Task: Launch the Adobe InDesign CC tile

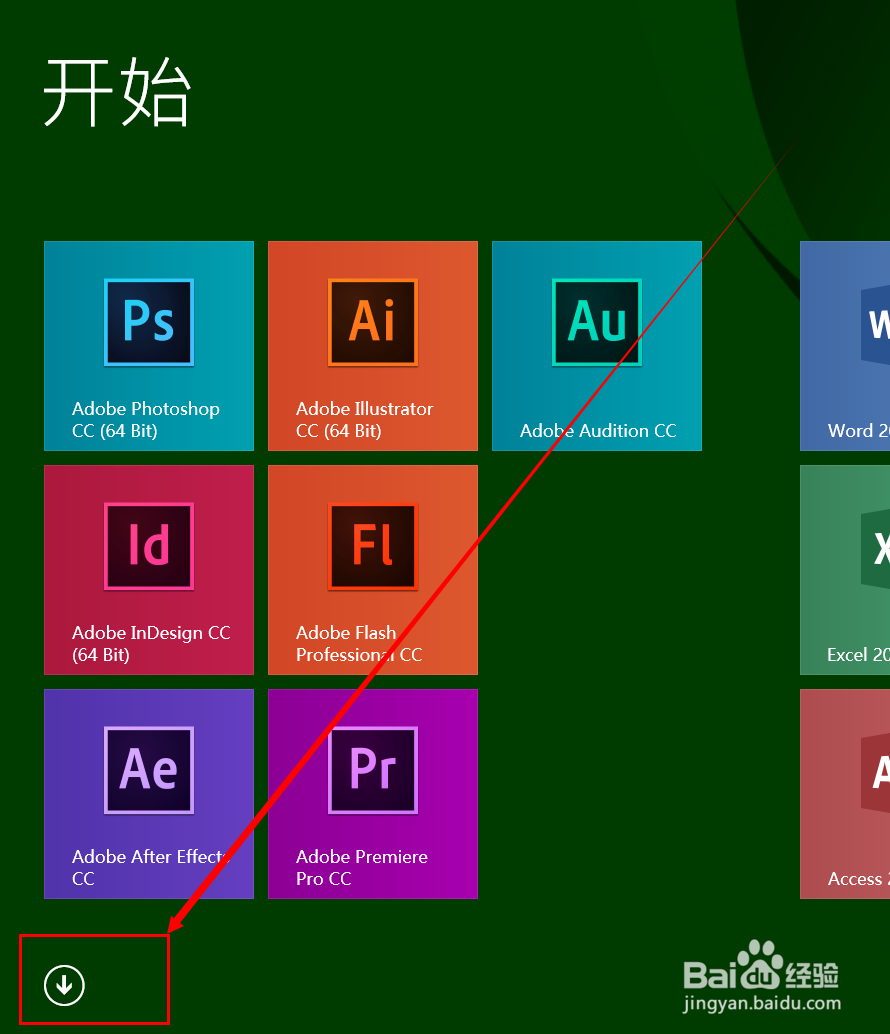Action: click(149, 570)
